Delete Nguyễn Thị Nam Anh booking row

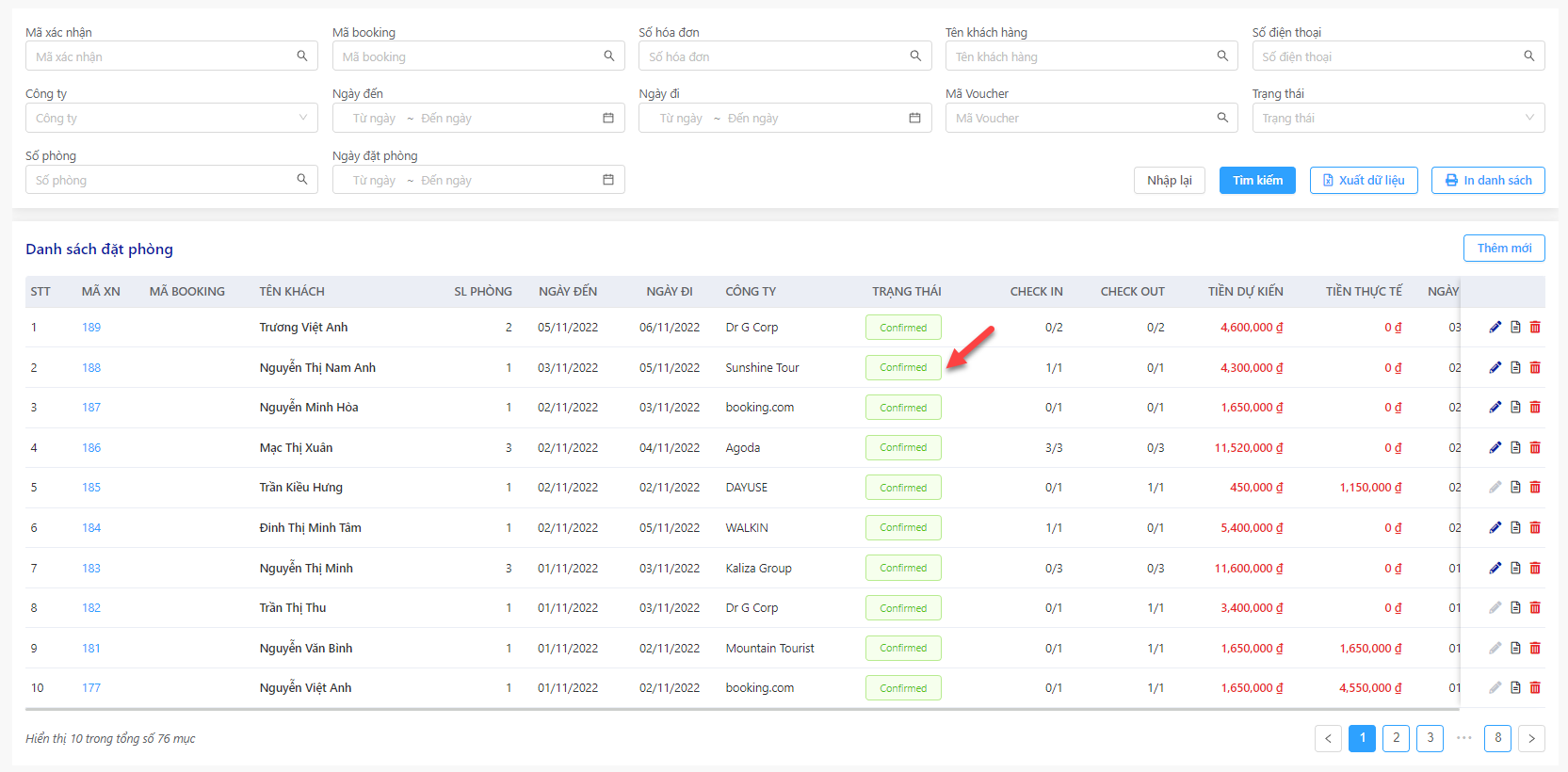coord(1535,367)
